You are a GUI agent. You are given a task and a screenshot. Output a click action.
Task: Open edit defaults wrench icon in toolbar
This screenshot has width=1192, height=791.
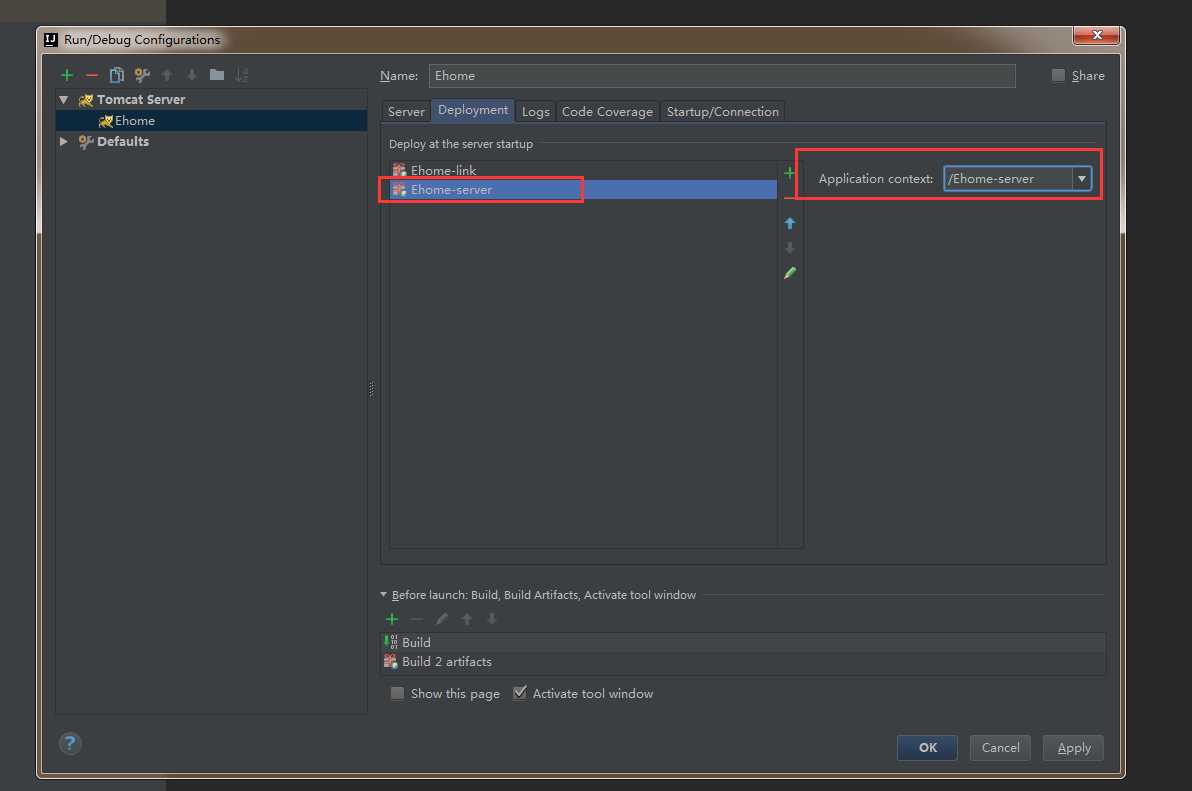click(141, 74)
